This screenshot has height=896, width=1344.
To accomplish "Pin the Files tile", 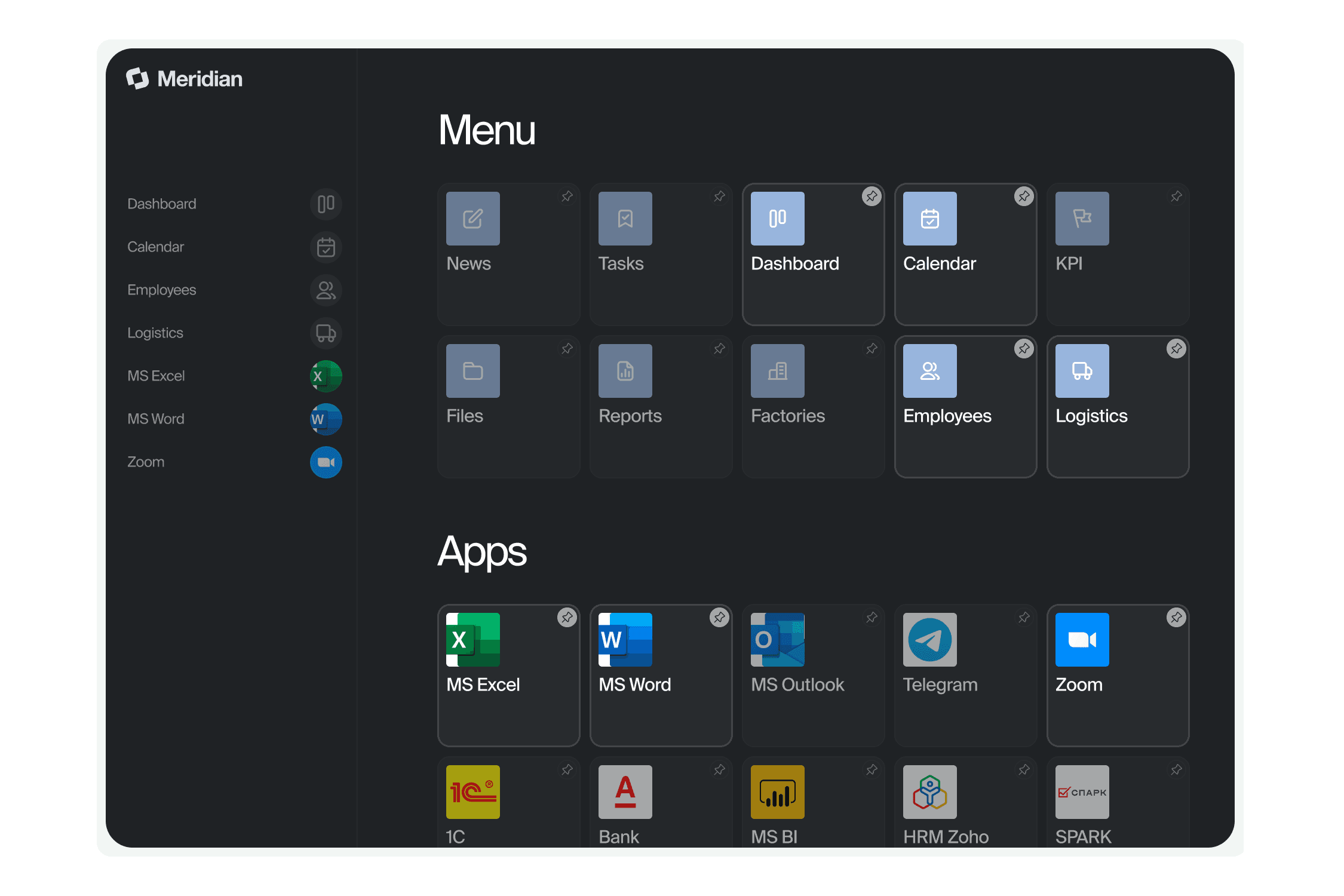I will pos(567,348).
